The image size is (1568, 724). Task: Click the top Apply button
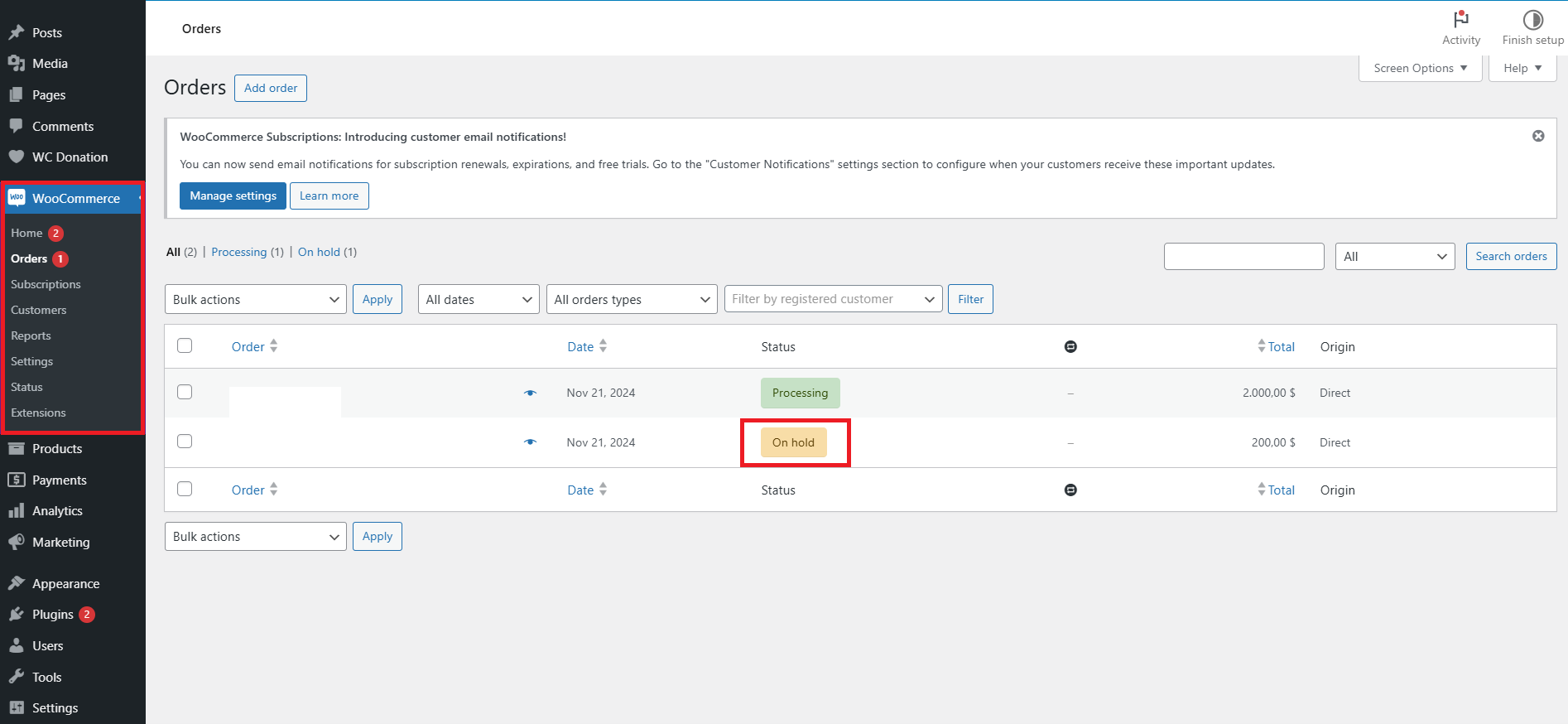tap(378, 299)
